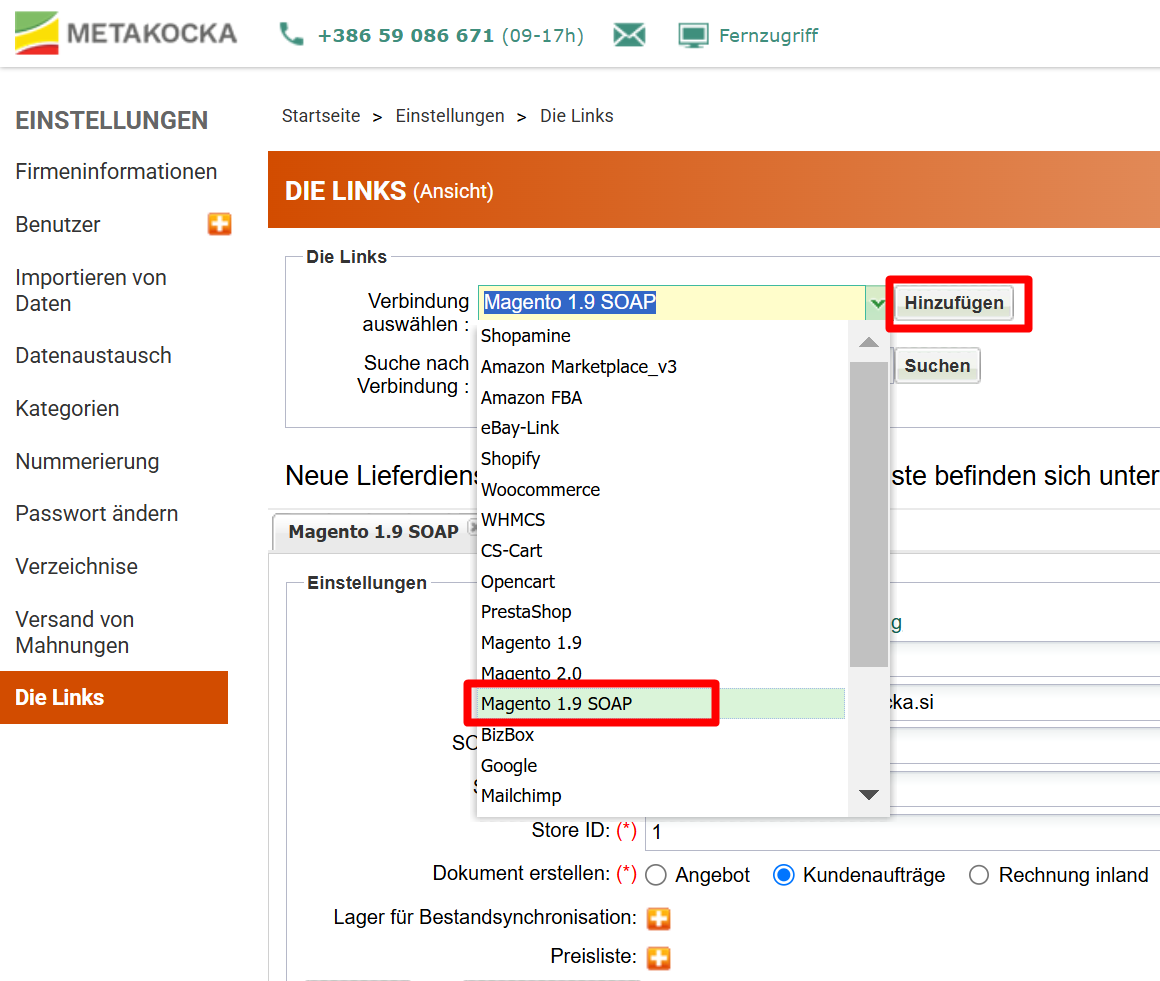The image size is (1160, 981).
Task: Choose BizBox option
Action: pos(661,735)
